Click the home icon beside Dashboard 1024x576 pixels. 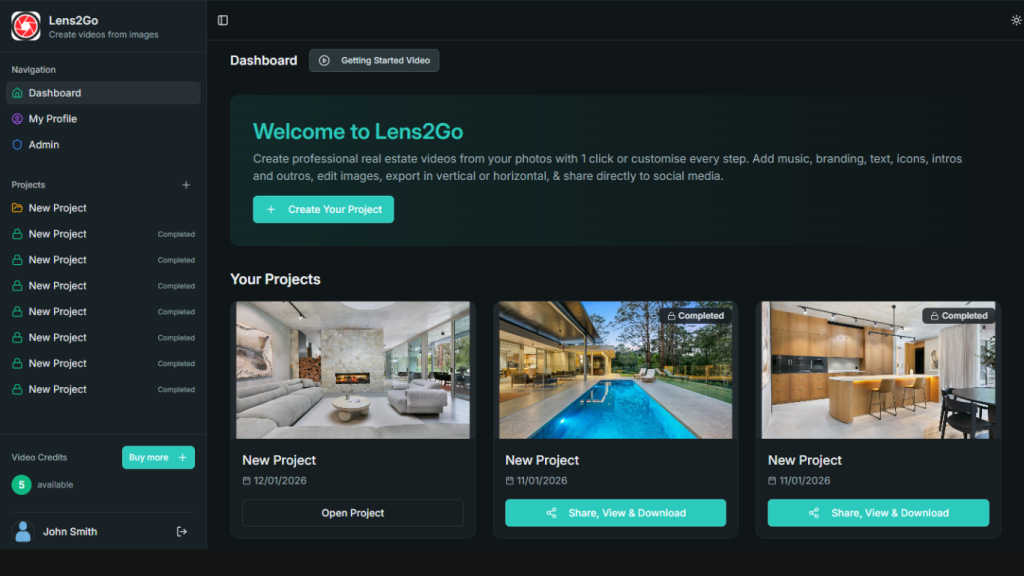[17, 93]
